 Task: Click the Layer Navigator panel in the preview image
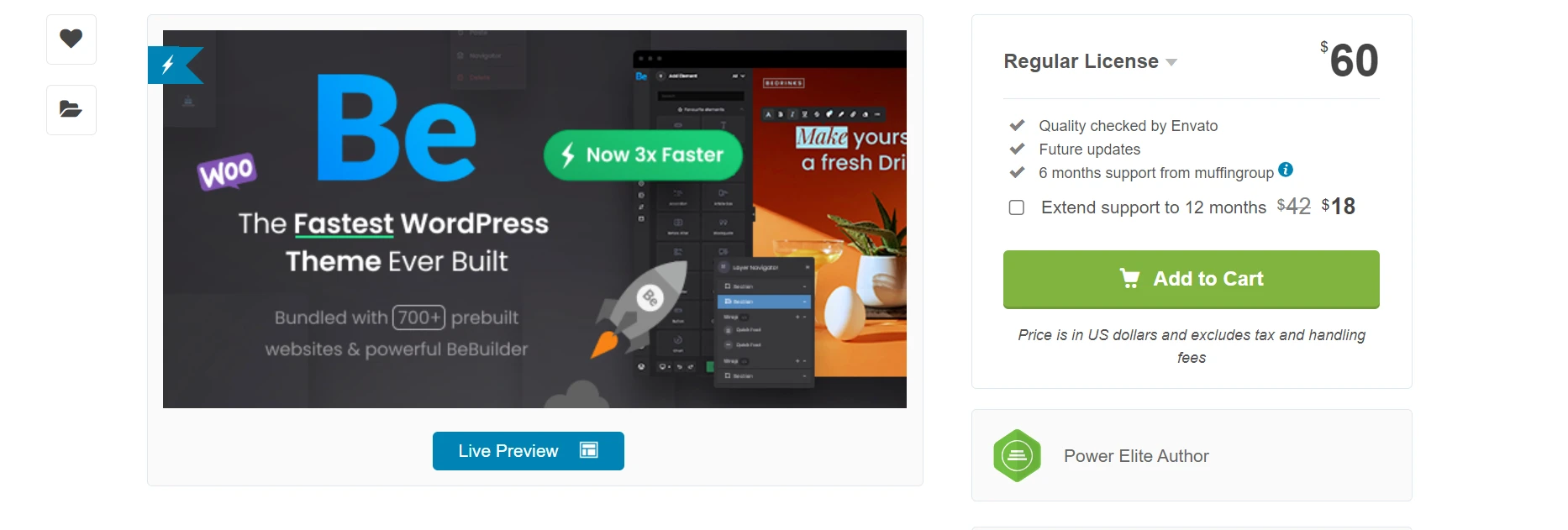coord(764,321)
